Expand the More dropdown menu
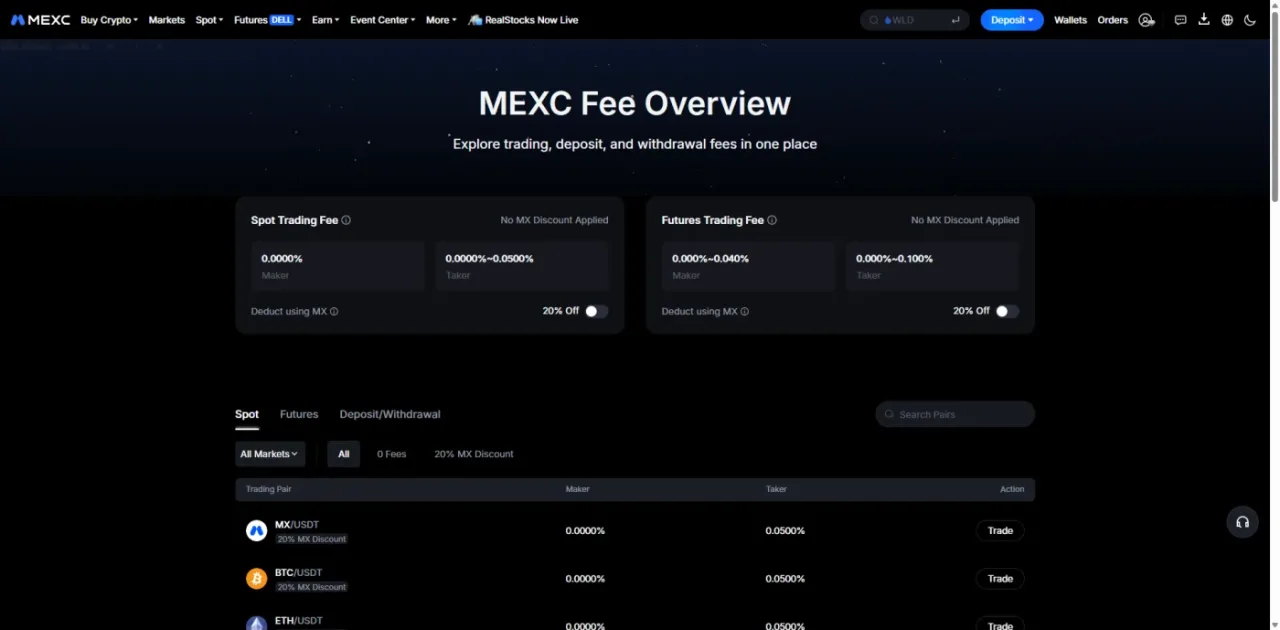Image resolution: width=1280 pixels, height=630 pixels. point(440,20)
